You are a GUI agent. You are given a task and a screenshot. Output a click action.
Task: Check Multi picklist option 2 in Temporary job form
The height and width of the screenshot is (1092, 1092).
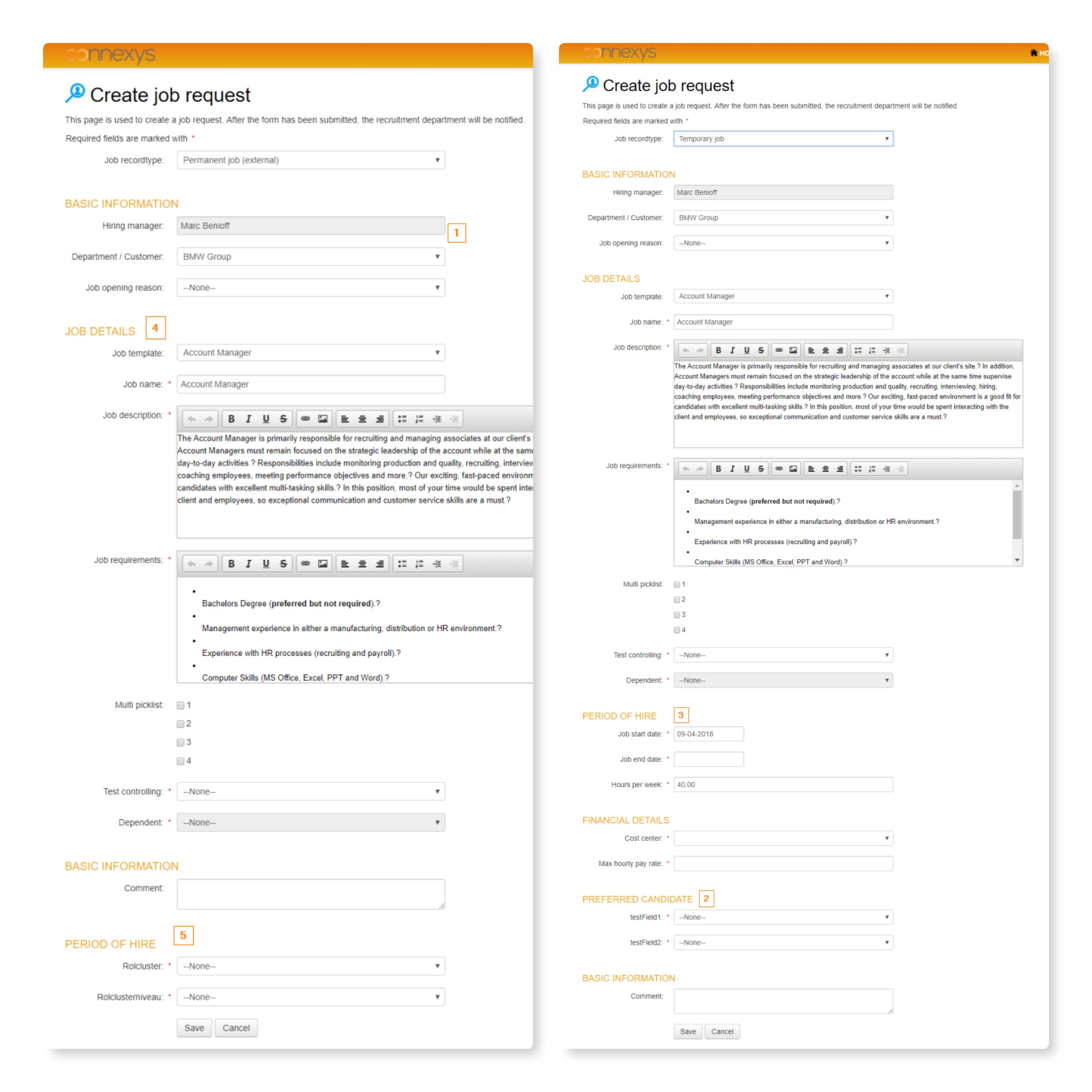(677, 600)
